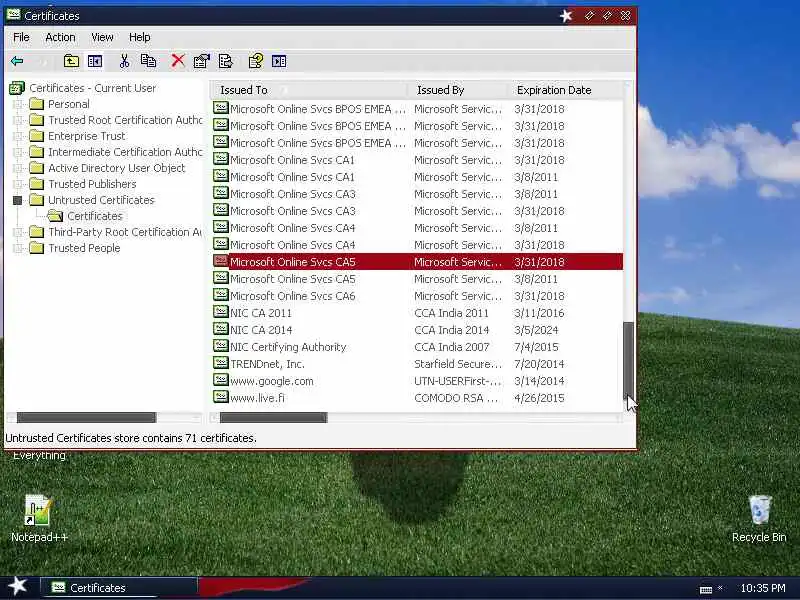Click the Recycle Bin desktop icon
800x600 pixels.
coord(760,510)
